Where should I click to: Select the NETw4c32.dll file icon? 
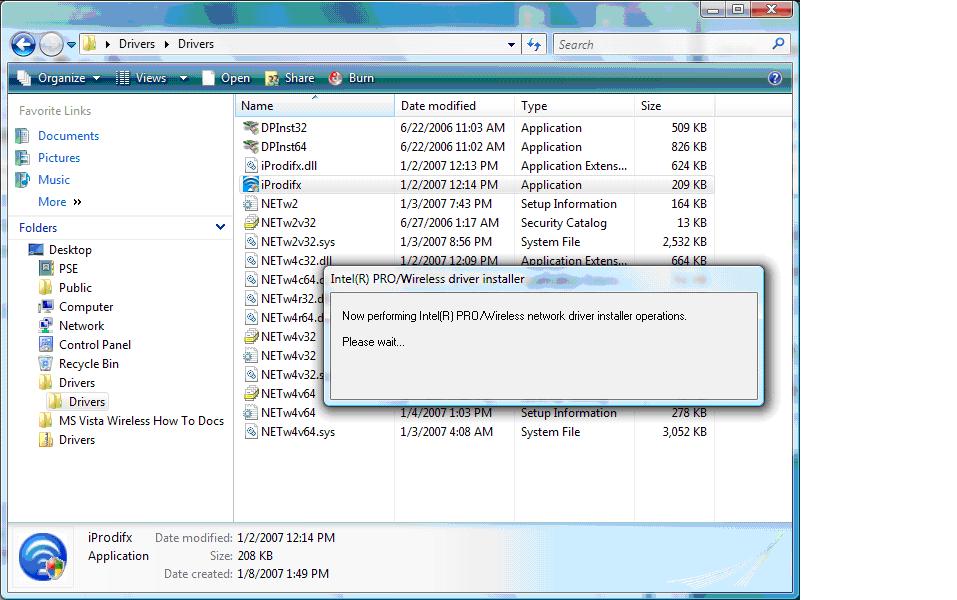(x=251, y=261)
